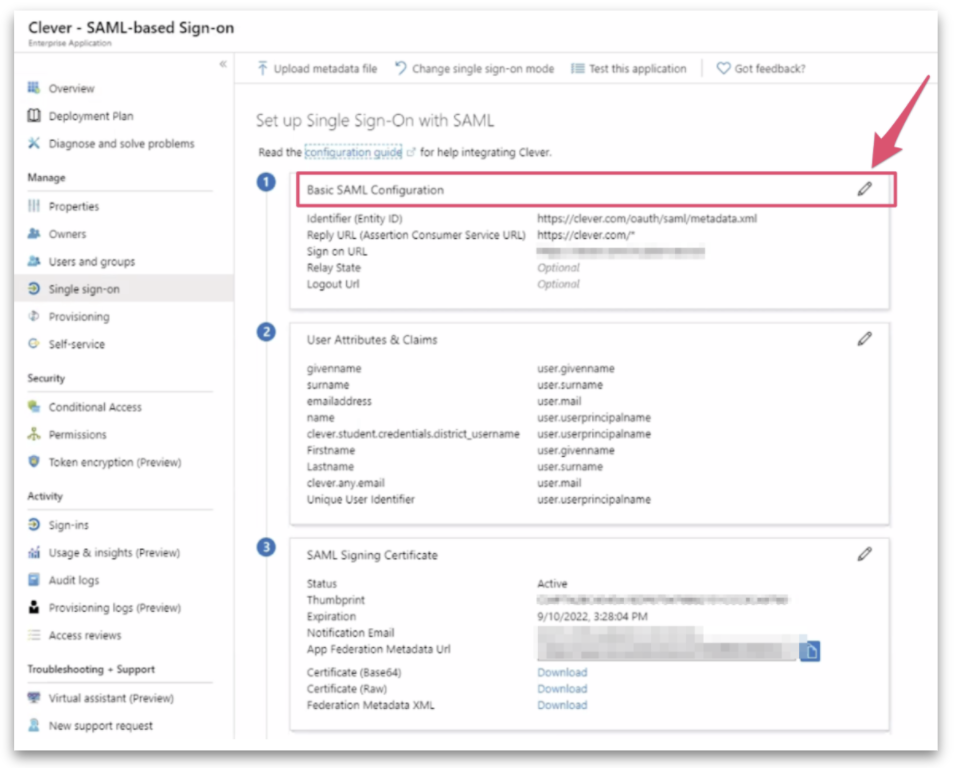Download the Federation Metadata XML
The height and width of the screenshot is (768, 956).
561,704
